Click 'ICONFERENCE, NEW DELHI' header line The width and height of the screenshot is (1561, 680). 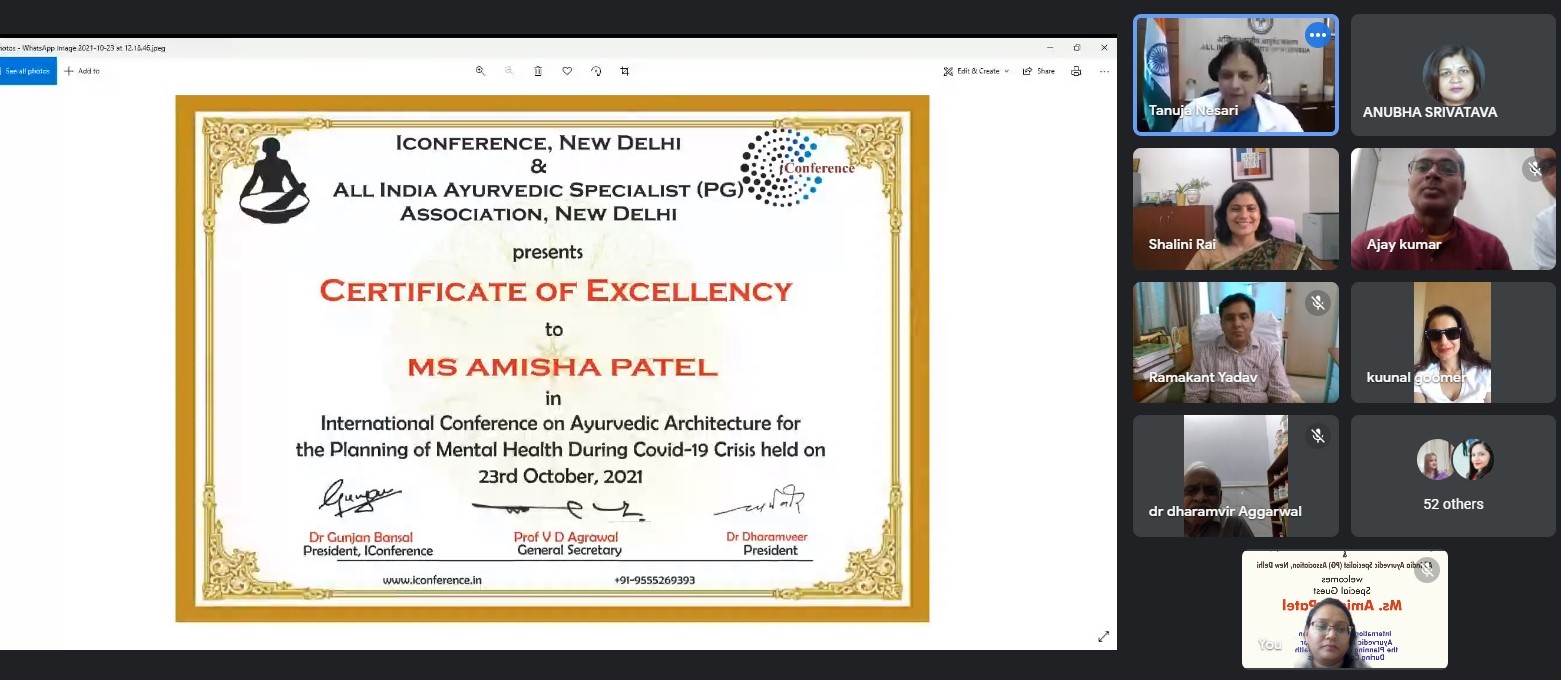click(x=538, y=143)
